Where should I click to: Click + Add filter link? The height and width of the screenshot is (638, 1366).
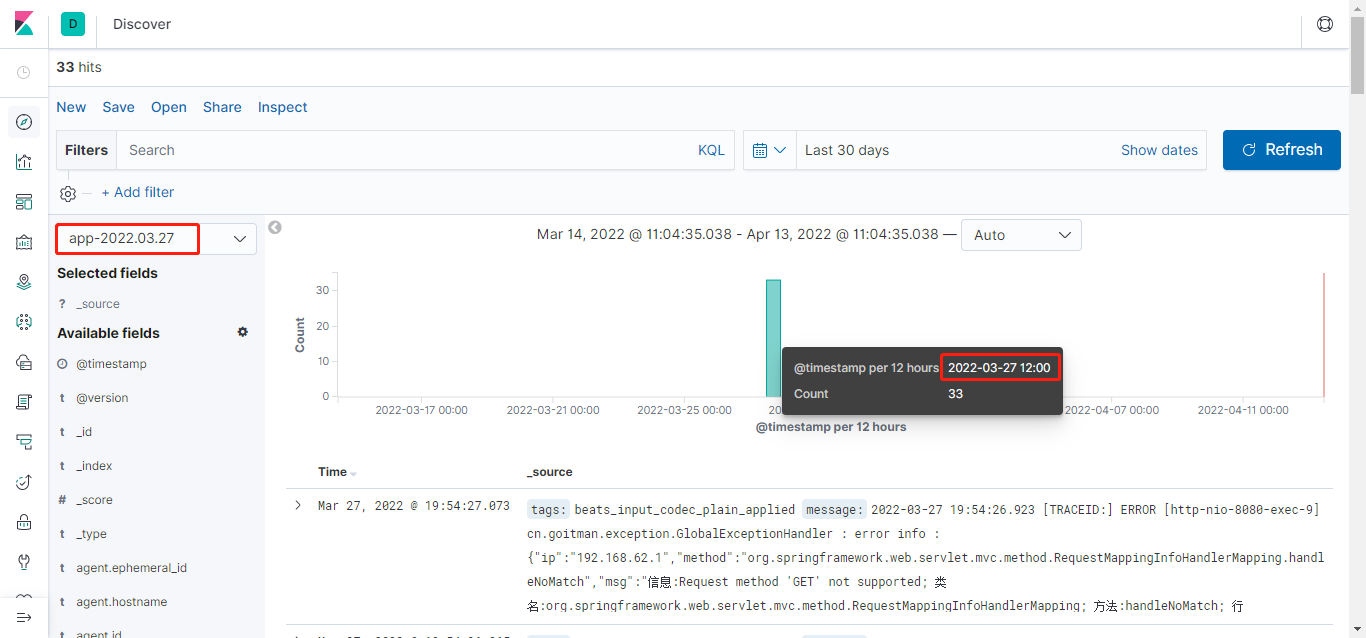(138, 192)
